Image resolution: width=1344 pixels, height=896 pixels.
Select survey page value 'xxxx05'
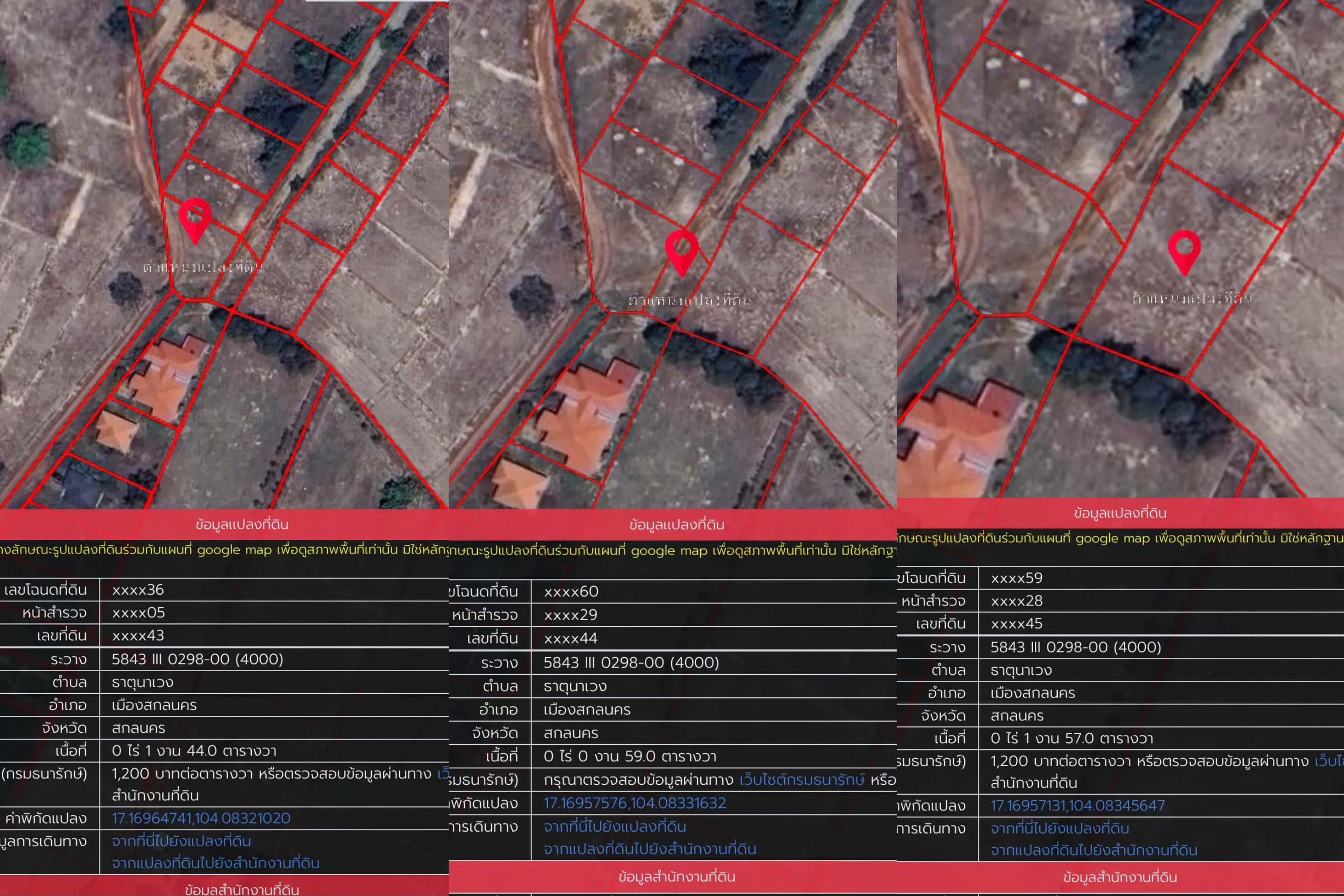click(138, 612)
